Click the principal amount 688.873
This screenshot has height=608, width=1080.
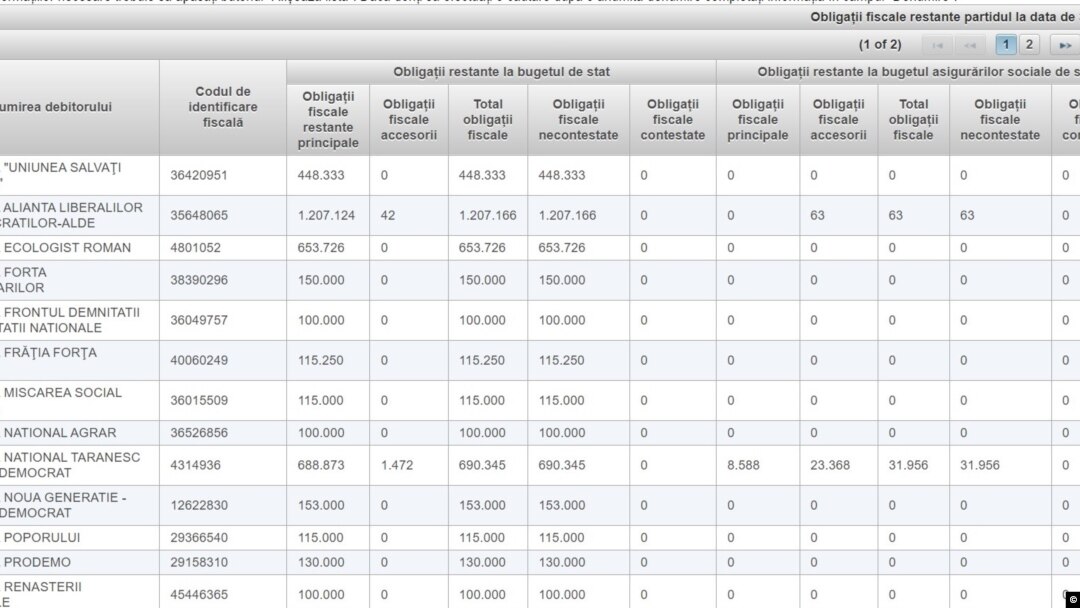[x=321, y=465]
